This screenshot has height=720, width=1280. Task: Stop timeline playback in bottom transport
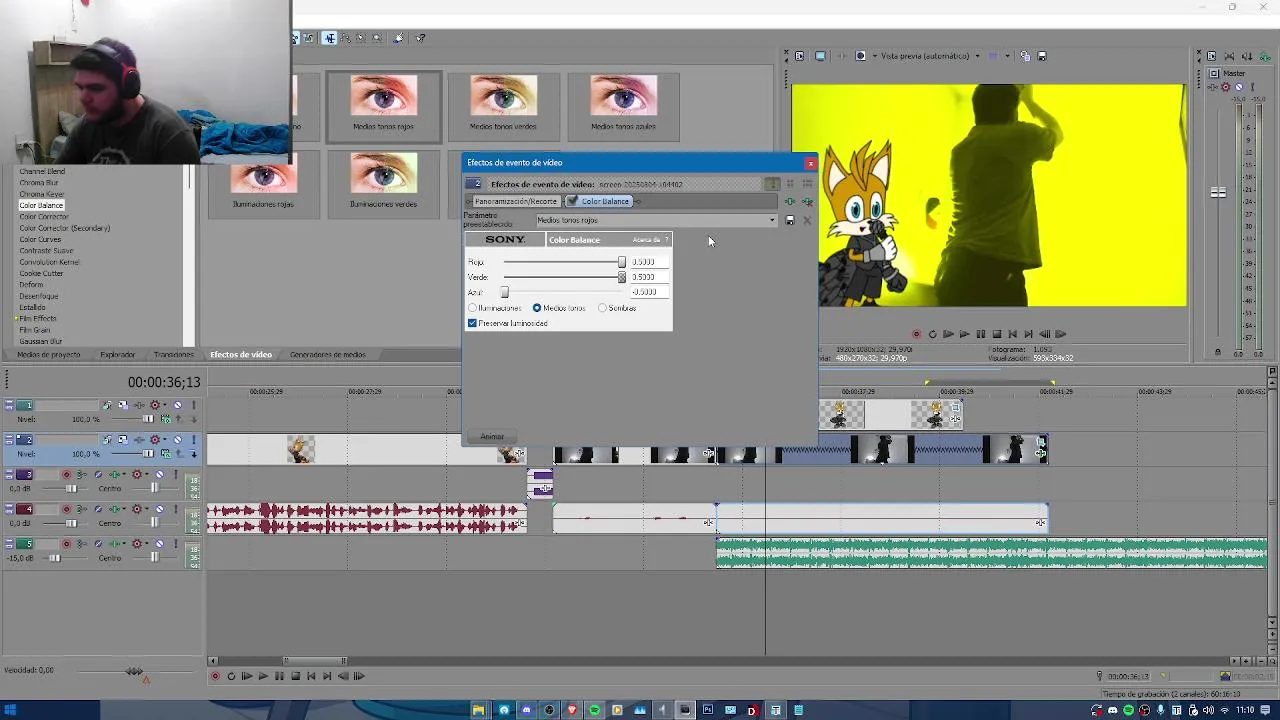[x=296, y=676]
